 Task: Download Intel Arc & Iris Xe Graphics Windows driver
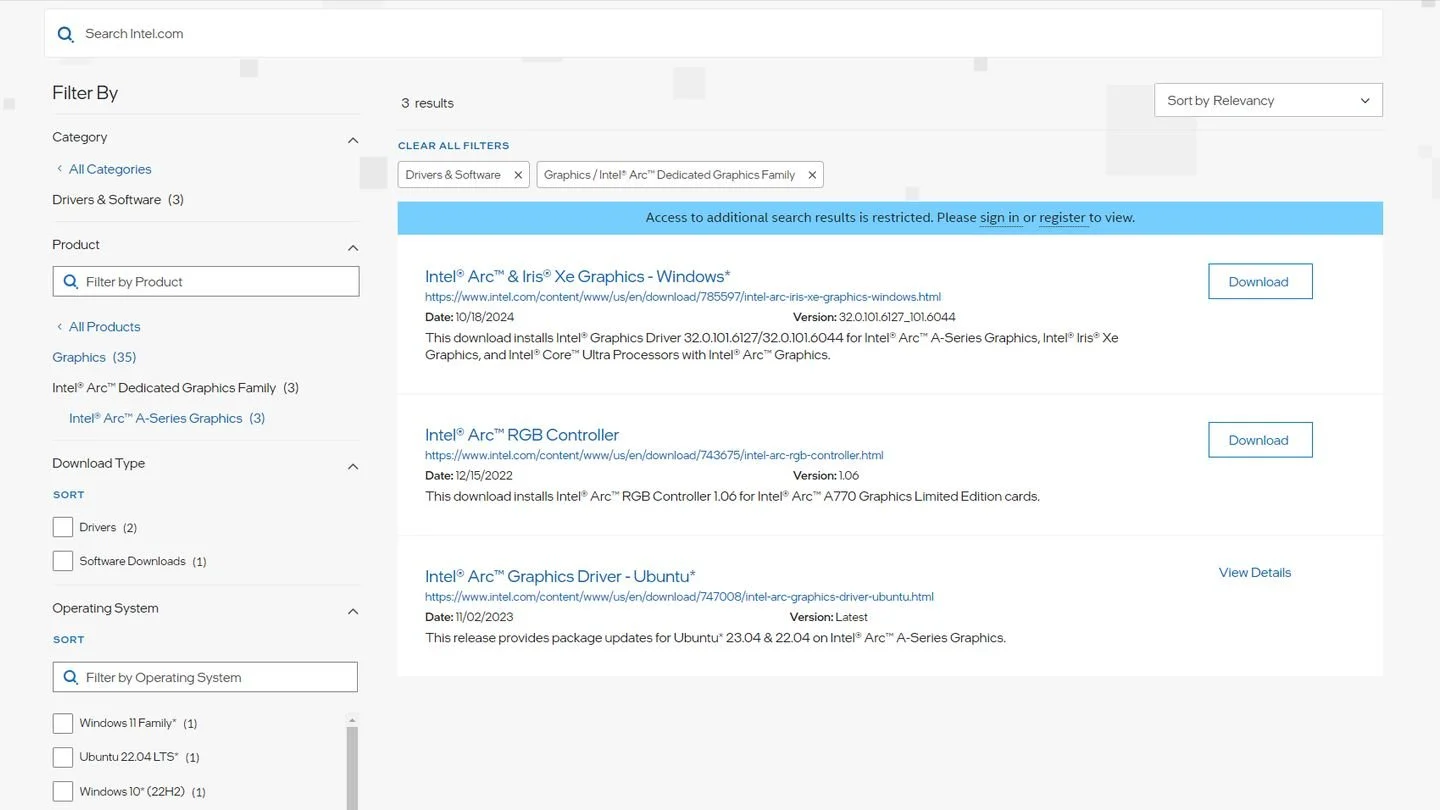point(1260,282)
